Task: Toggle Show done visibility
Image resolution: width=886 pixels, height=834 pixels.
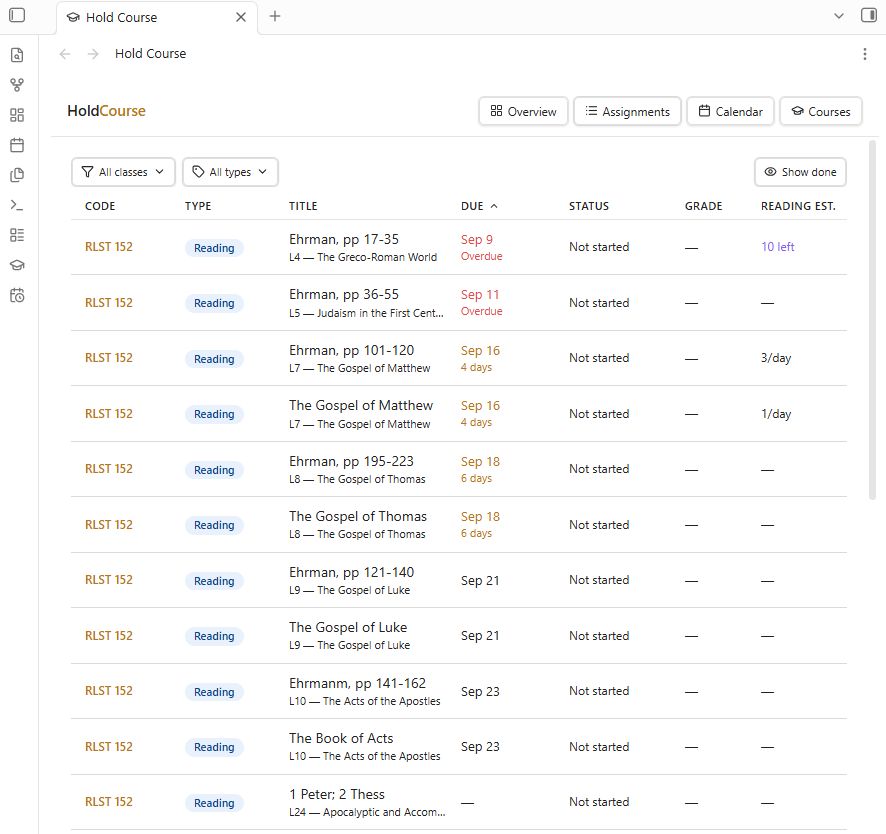Action: (x=800, y=172)
